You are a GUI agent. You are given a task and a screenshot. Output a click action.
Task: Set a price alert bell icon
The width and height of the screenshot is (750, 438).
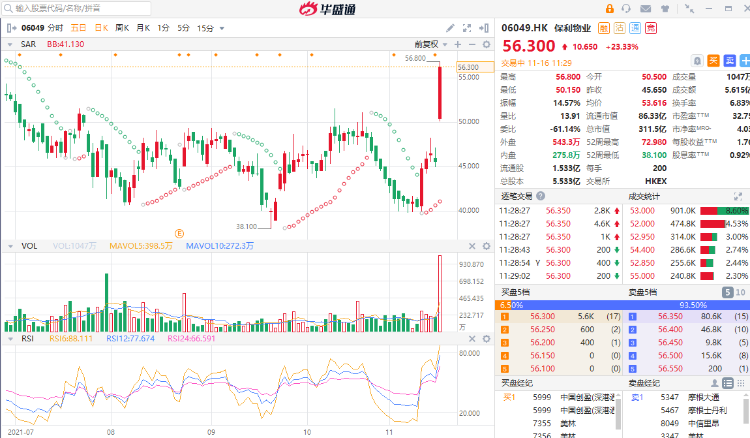(697, 61)
